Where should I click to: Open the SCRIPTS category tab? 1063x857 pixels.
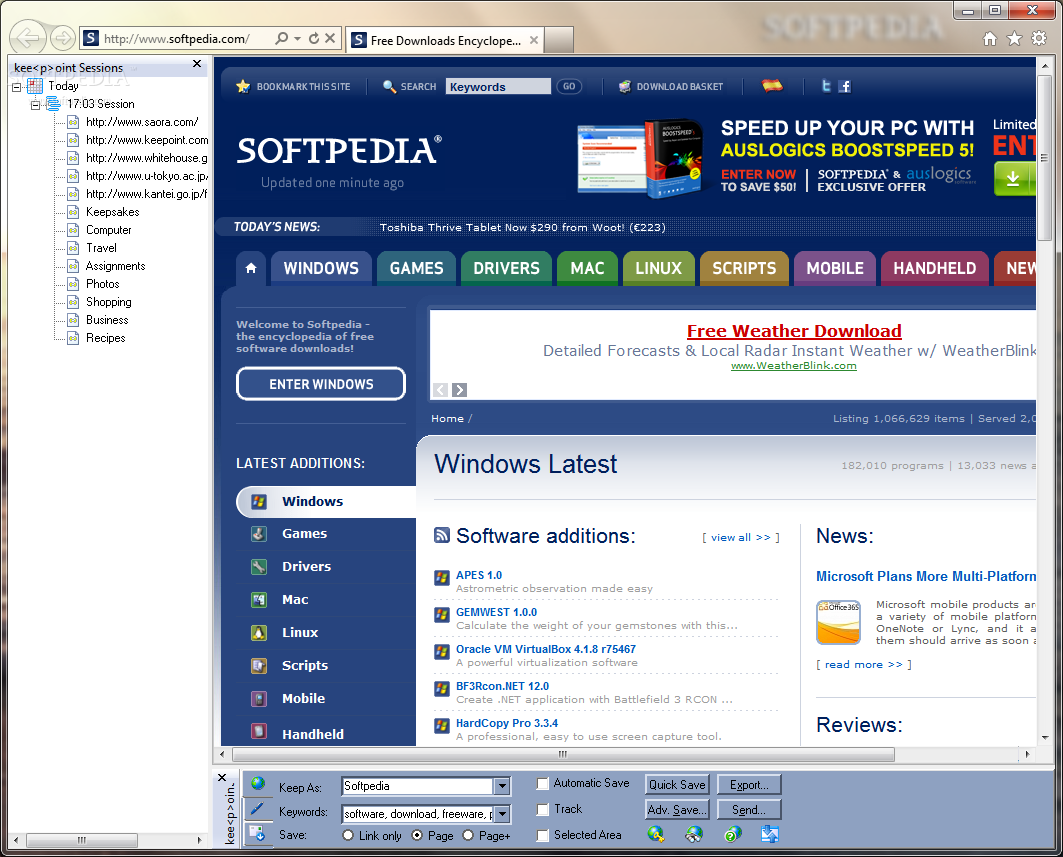click(x=744, y=268)
